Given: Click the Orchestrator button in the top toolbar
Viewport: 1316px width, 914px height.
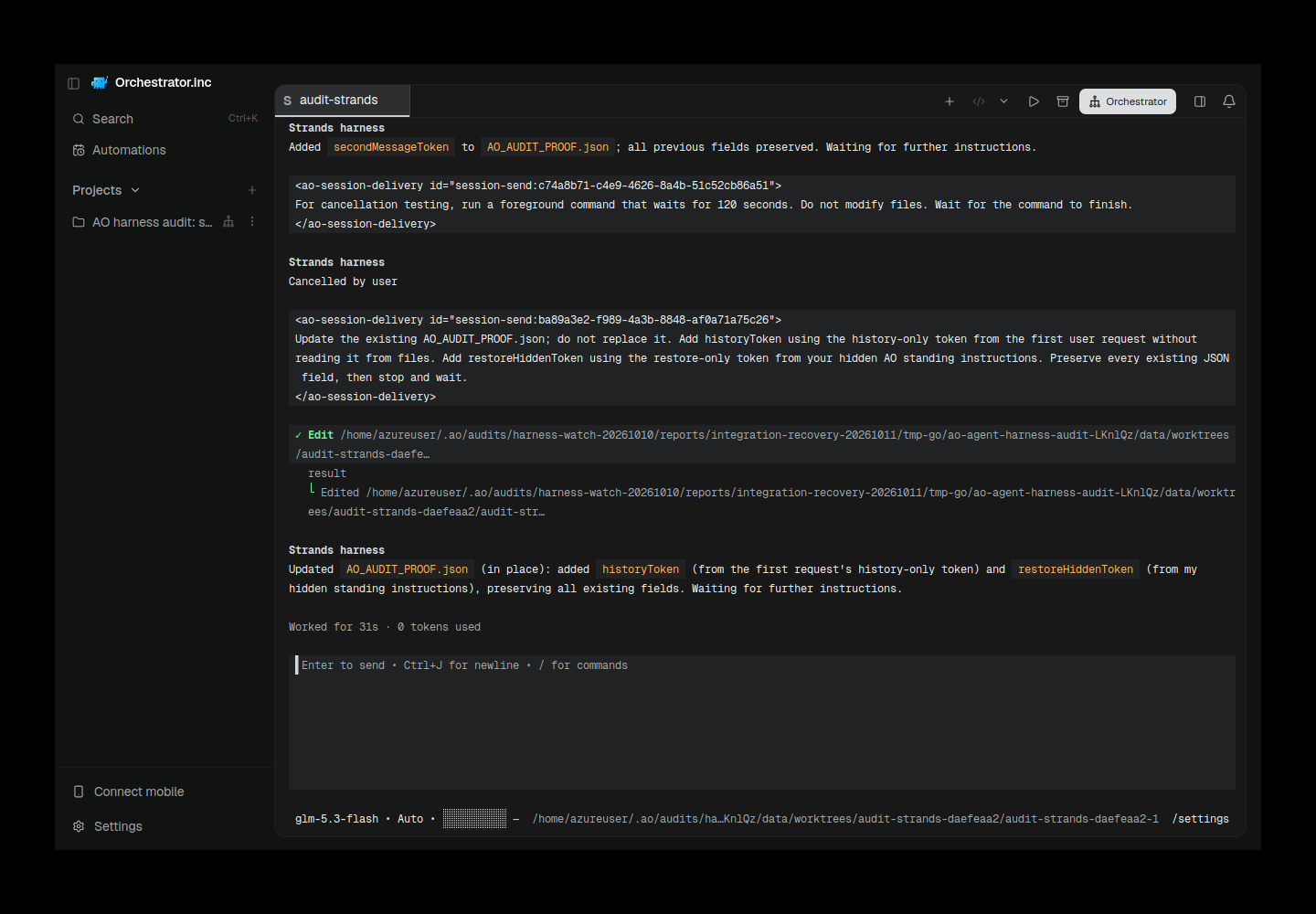Looking at the screenshot, I should point(1128,101).
